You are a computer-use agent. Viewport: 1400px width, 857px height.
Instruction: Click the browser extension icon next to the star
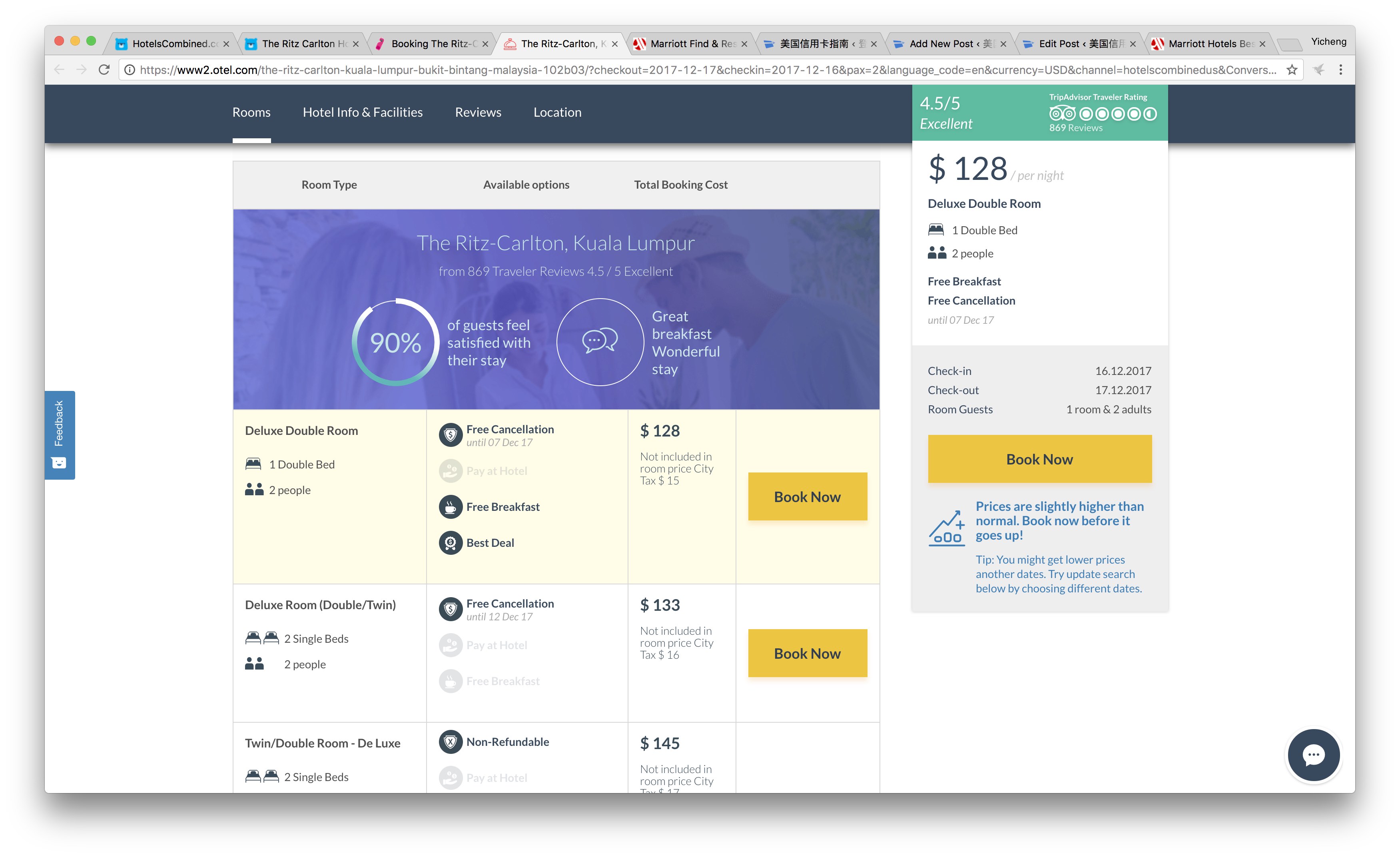click(x=1319, y=70)
